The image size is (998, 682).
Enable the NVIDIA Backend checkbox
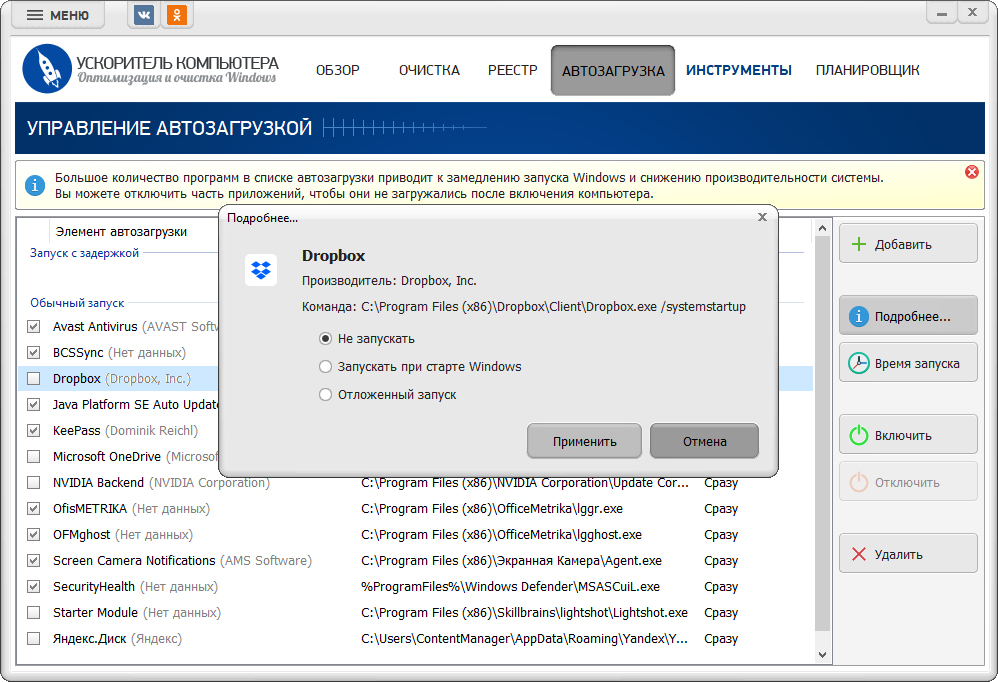(34, 483)
